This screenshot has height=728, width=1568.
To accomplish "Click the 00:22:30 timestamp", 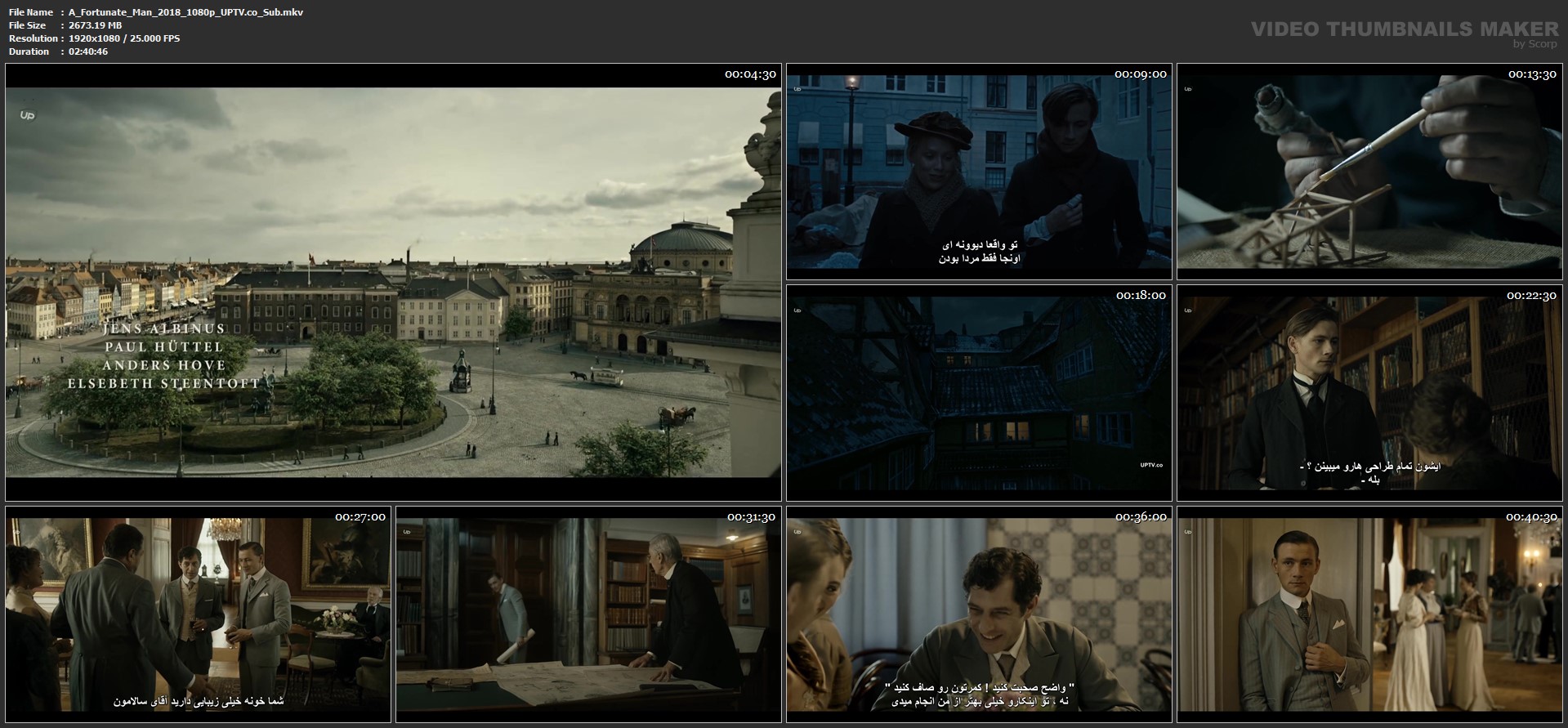I will click(1531, 296).
